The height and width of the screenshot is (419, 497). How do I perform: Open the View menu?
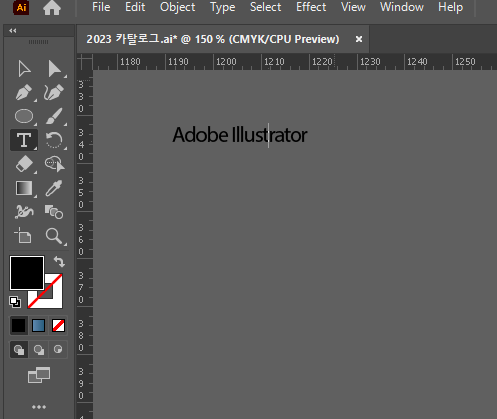[353, 7]
